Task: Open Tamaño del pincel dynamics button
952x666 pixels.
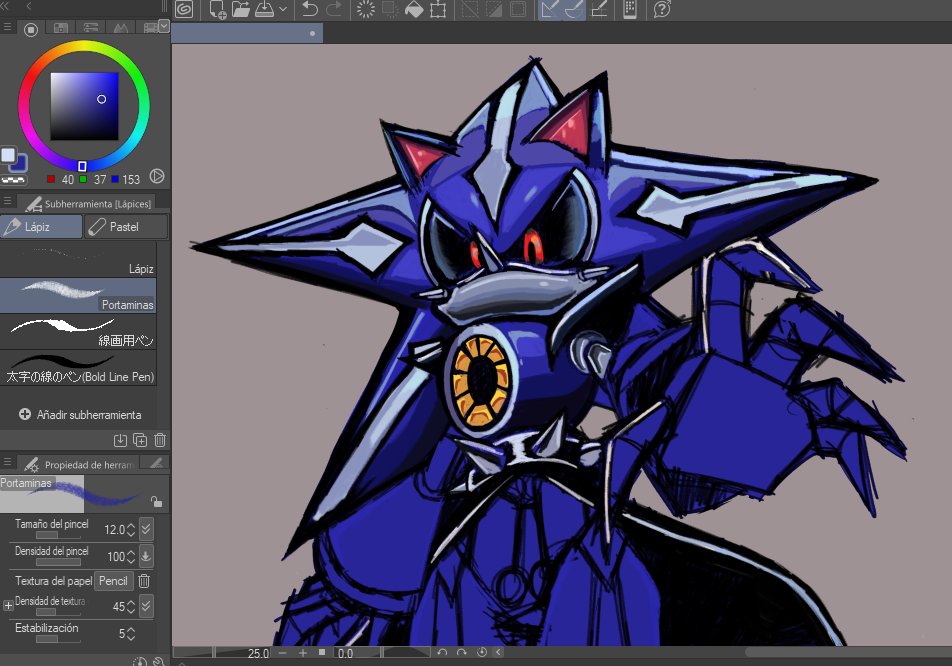Action: click(146, 529)
